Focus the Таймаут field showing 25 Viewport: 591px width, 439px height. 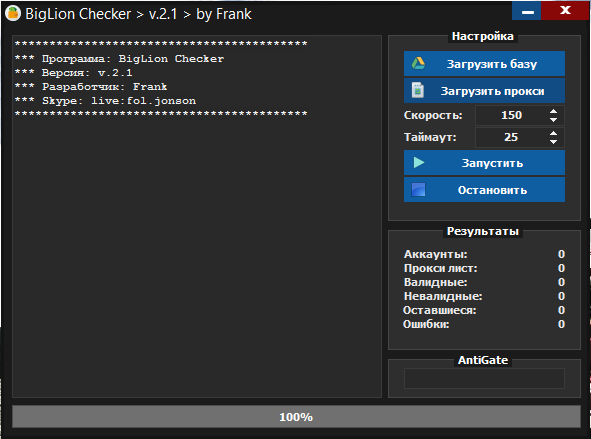(511, 137)
